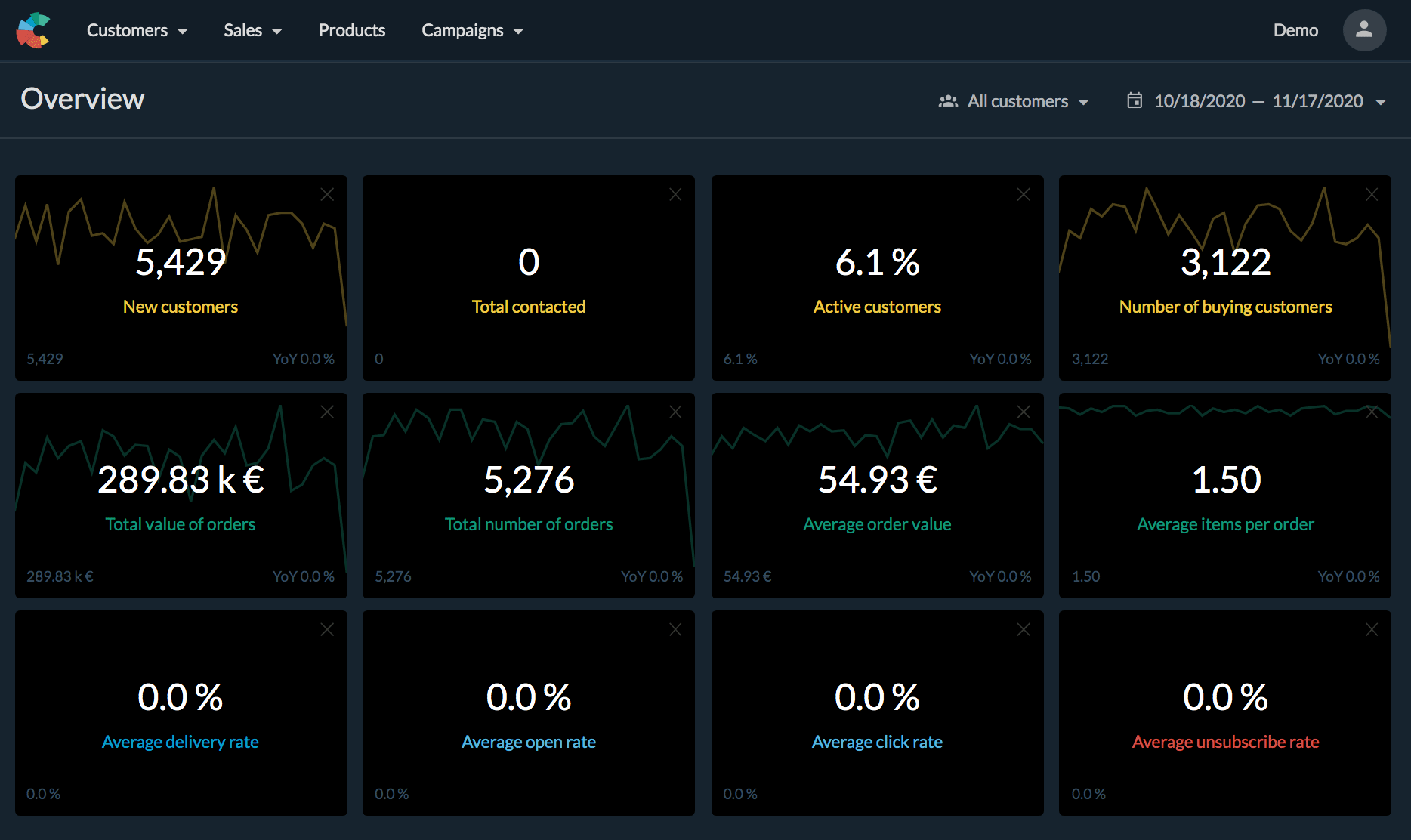Screen dimensions: 1411x840
Task: Remove the Total contacted card with its X
Action: [675, 195]
